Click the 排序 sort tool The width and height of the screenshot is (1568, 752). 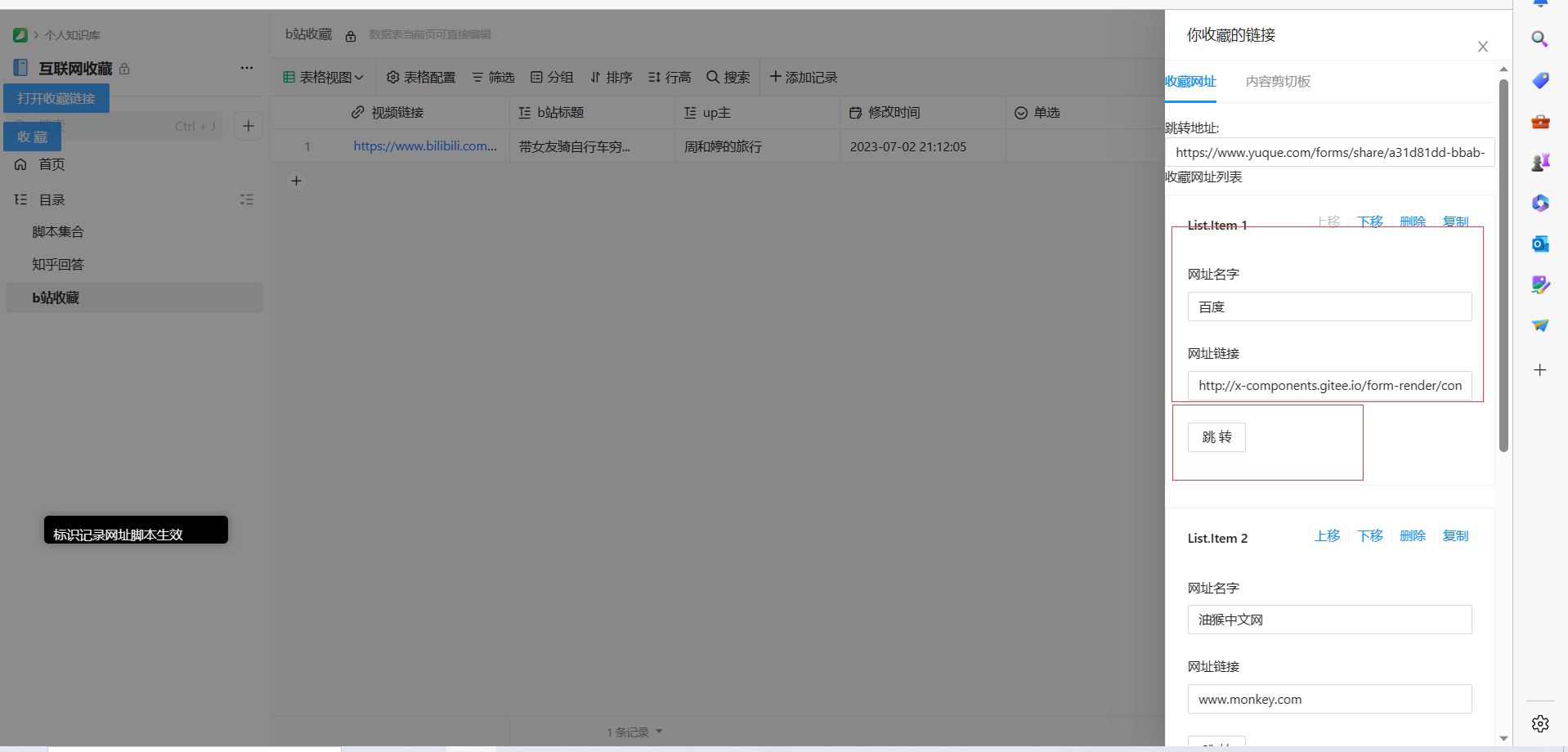pos(612,77)
